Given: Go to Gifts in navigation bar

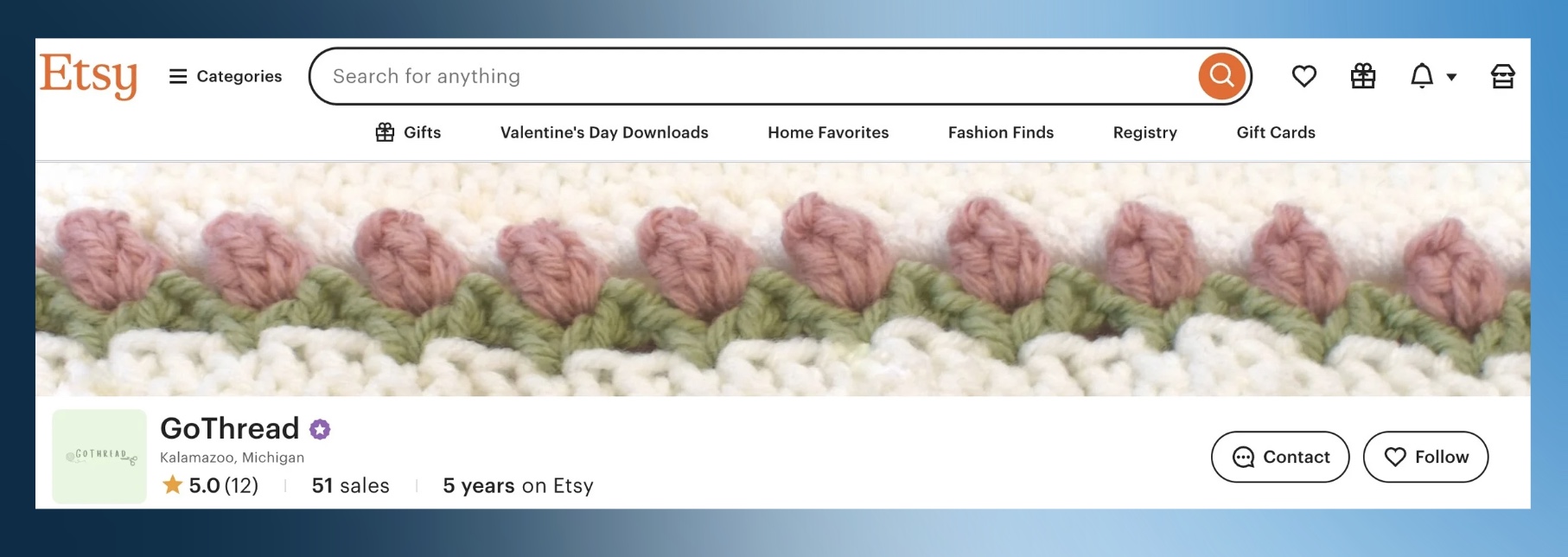Looking at the screenshot, I should click(408, 132).
